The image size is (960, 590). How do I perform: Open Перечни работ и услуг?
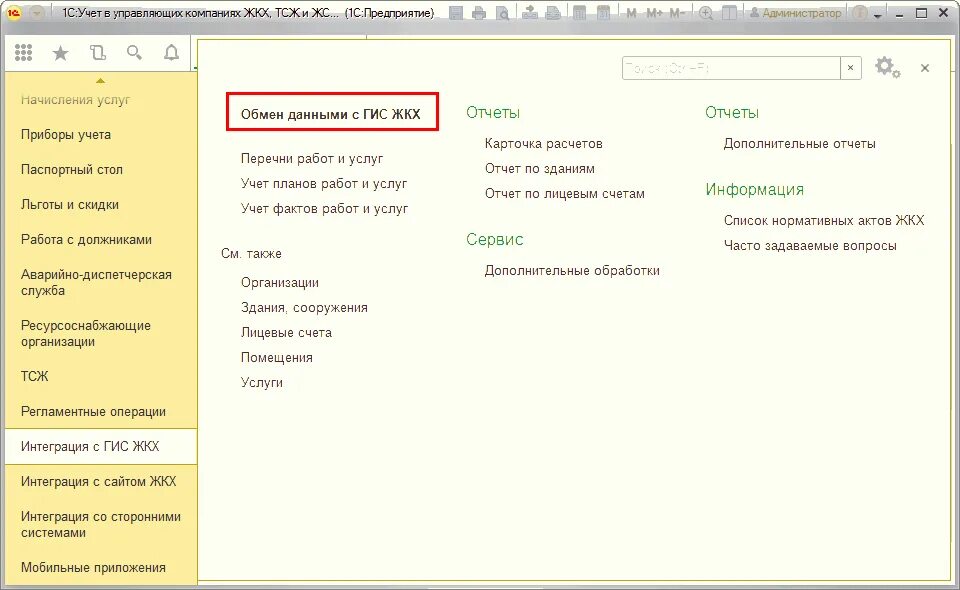click(x=312, y=159)
